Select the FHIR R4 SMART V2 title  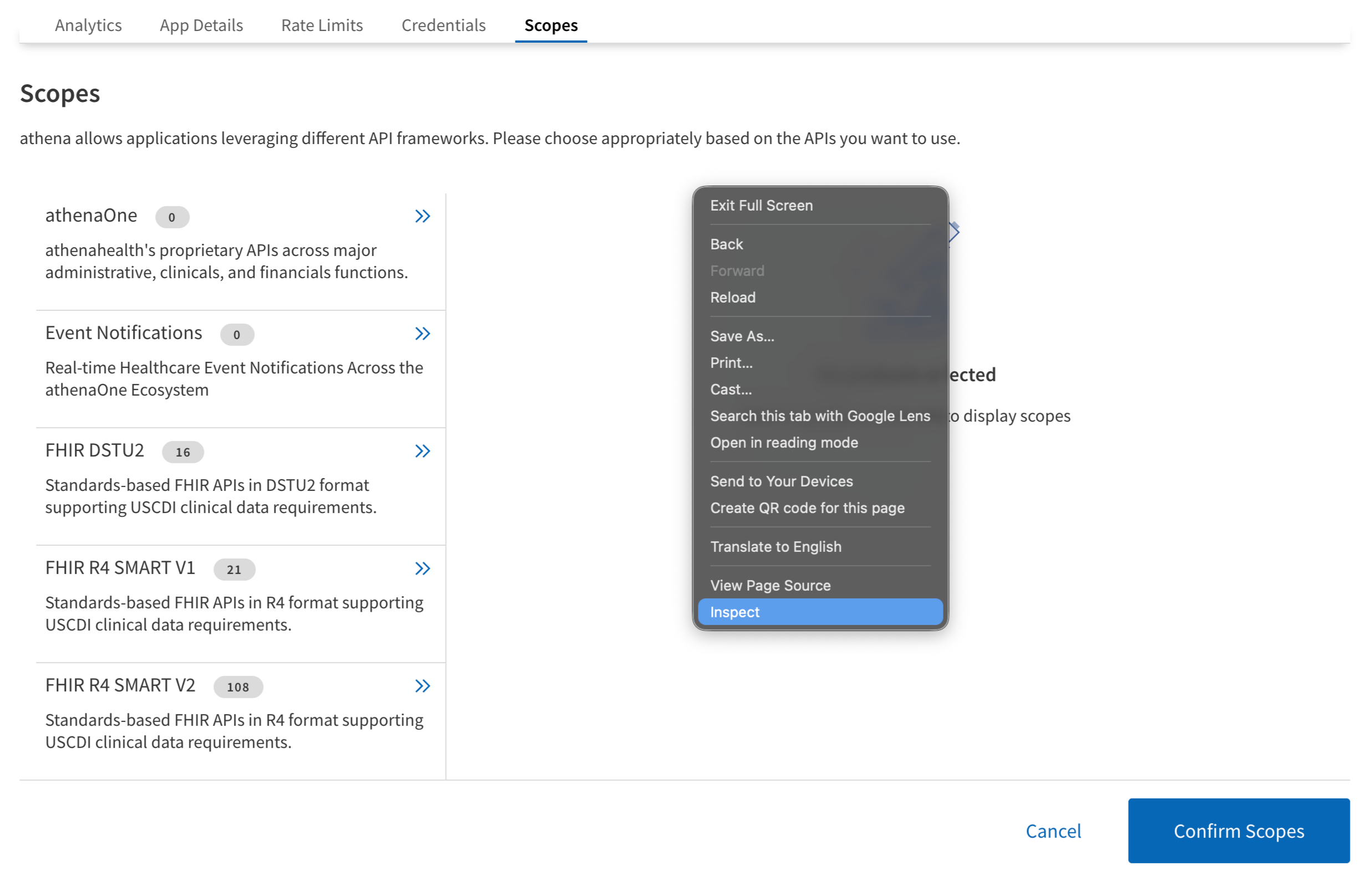pos(120,685)
